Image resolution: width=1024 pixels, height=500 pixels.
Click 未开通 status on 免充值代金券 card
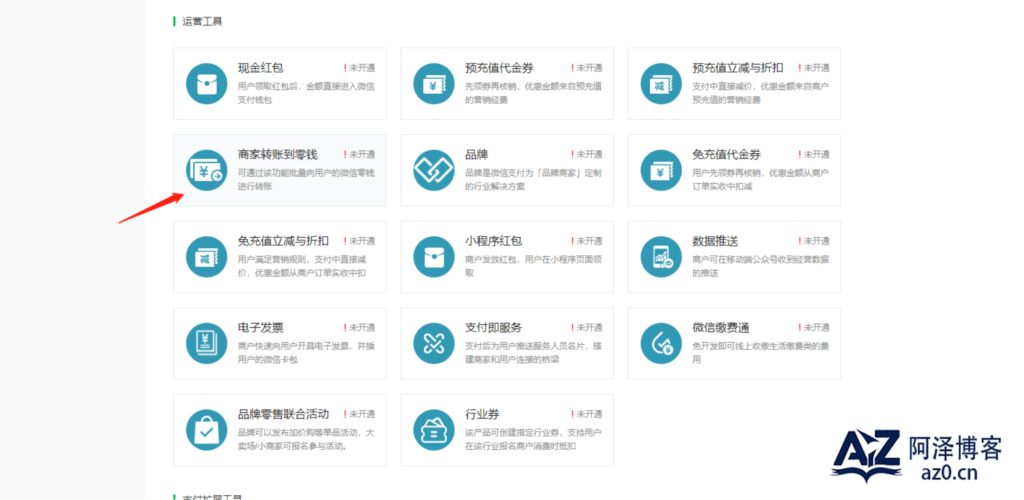point(814,155)
